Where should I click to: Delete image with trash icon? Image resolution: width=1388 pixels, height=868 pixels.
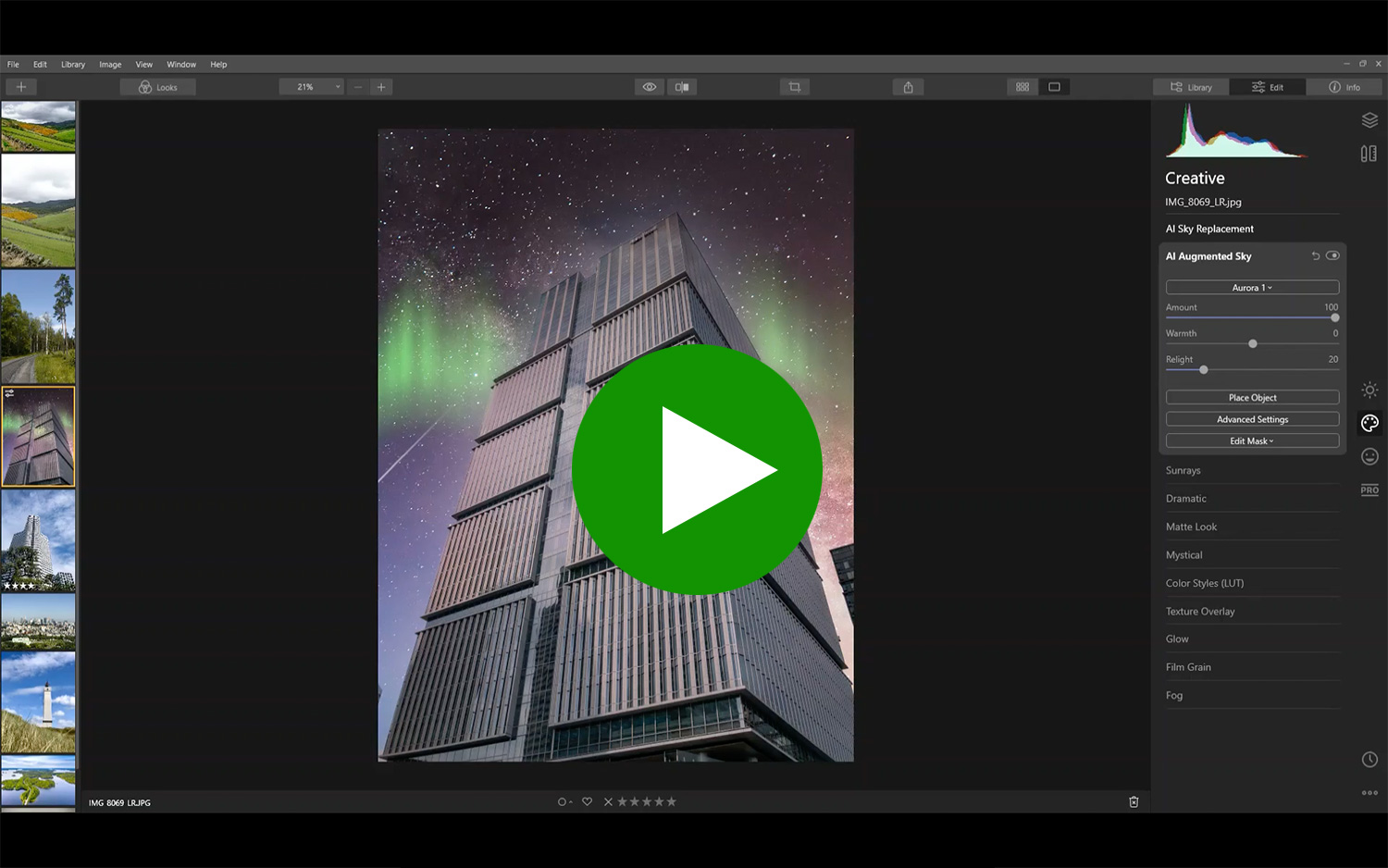pyautogui.click(x=1134, y=802)
